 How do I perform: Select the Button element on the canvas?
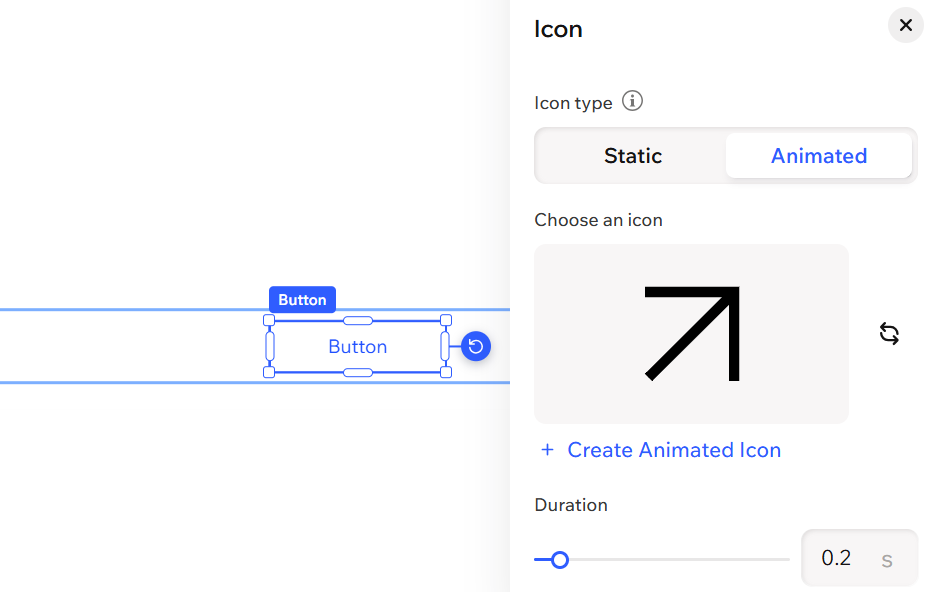[x=357, y=346]
